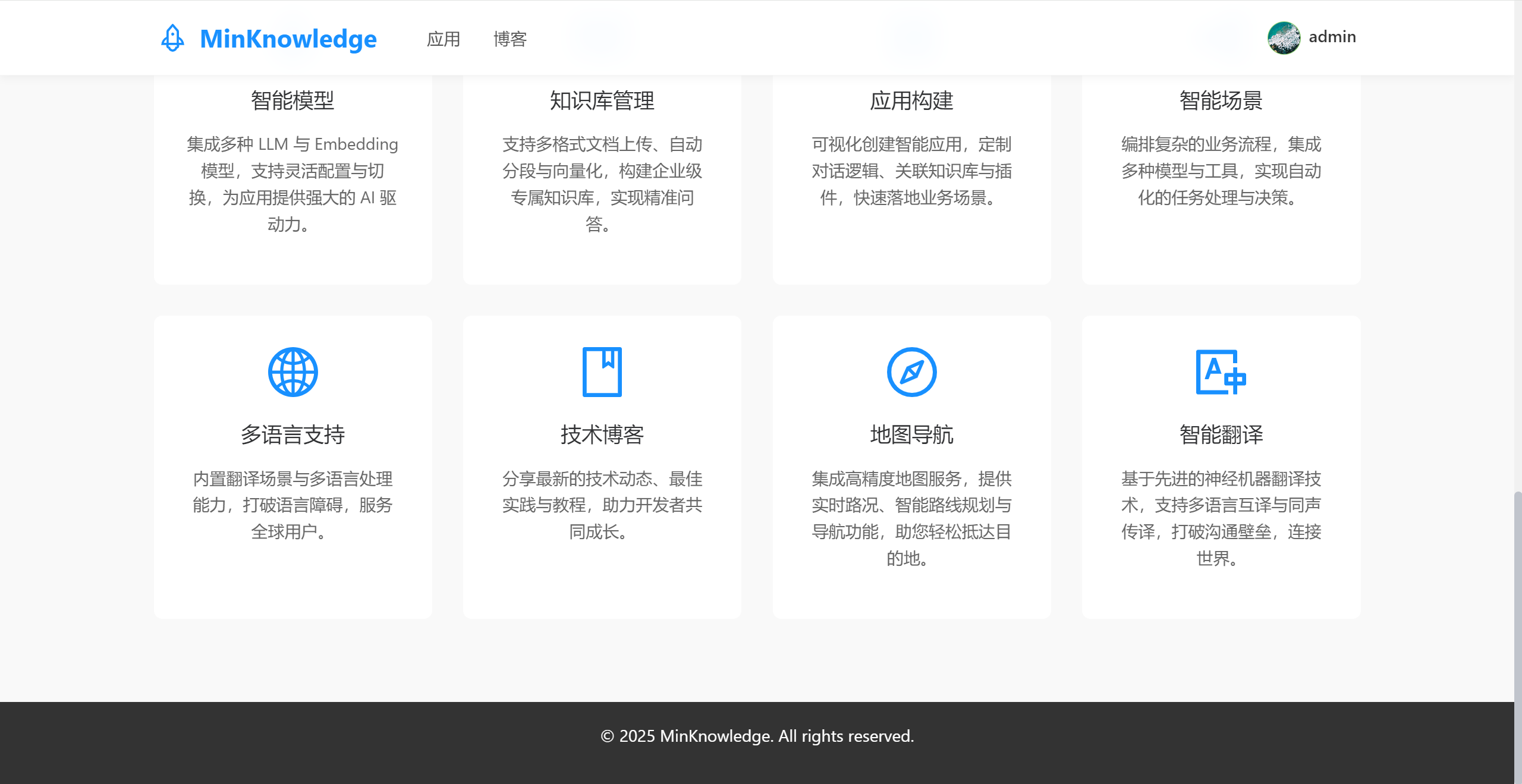
Task: Click the page scrollbar on the right edge
Action: point(1518,594)
